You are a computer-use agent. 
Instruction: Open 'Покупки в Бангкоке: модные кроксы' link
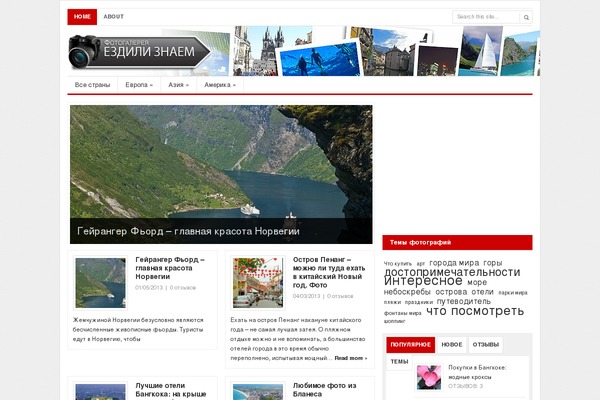(x=477, y=372)
